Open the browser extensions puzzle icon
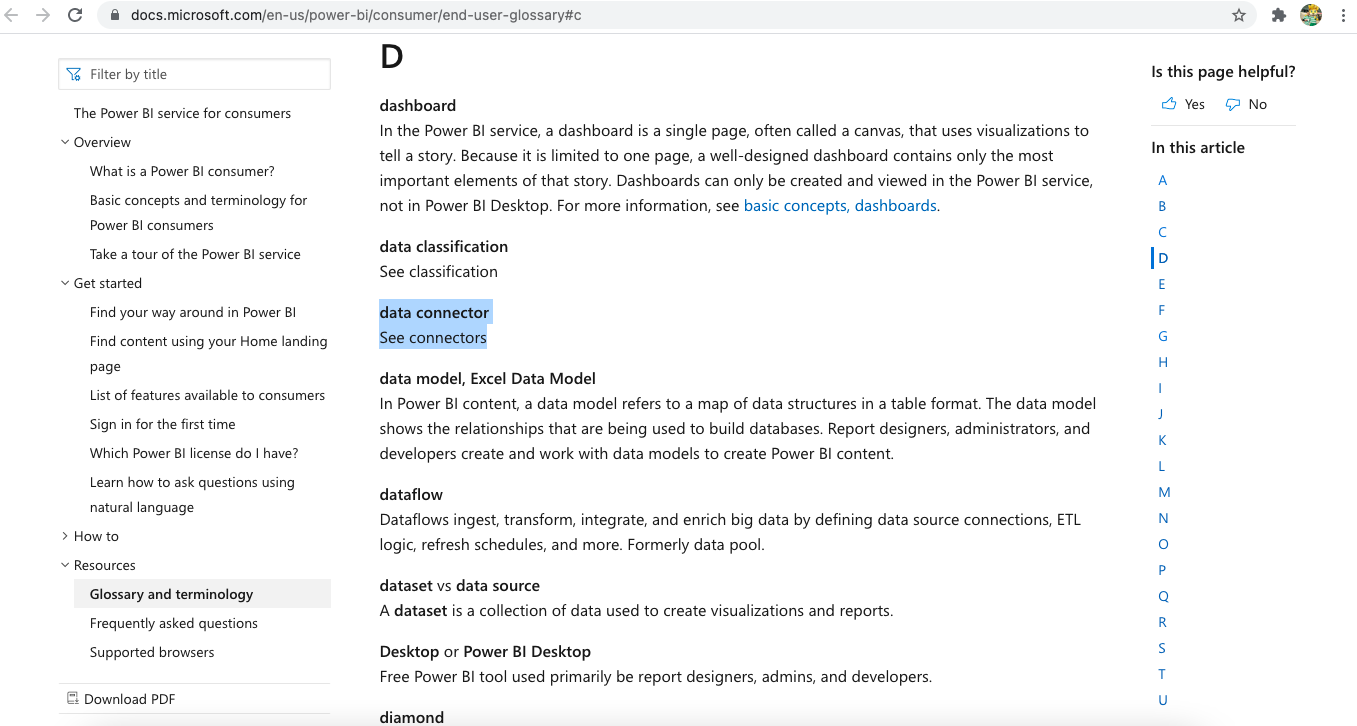 point(1278,15)
